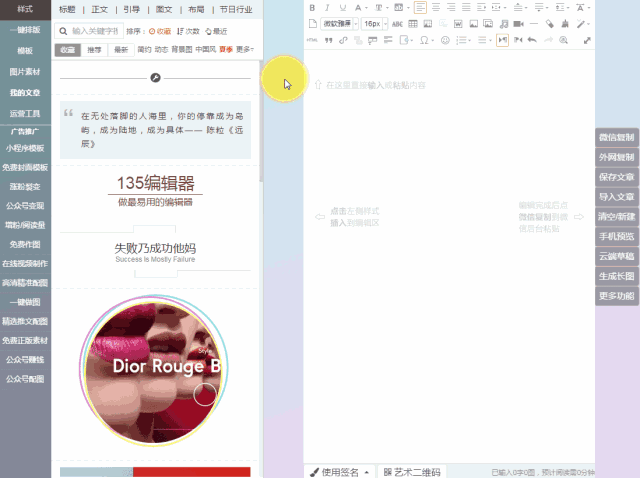Expand the magic wand tool options

[x=589, y=24]
